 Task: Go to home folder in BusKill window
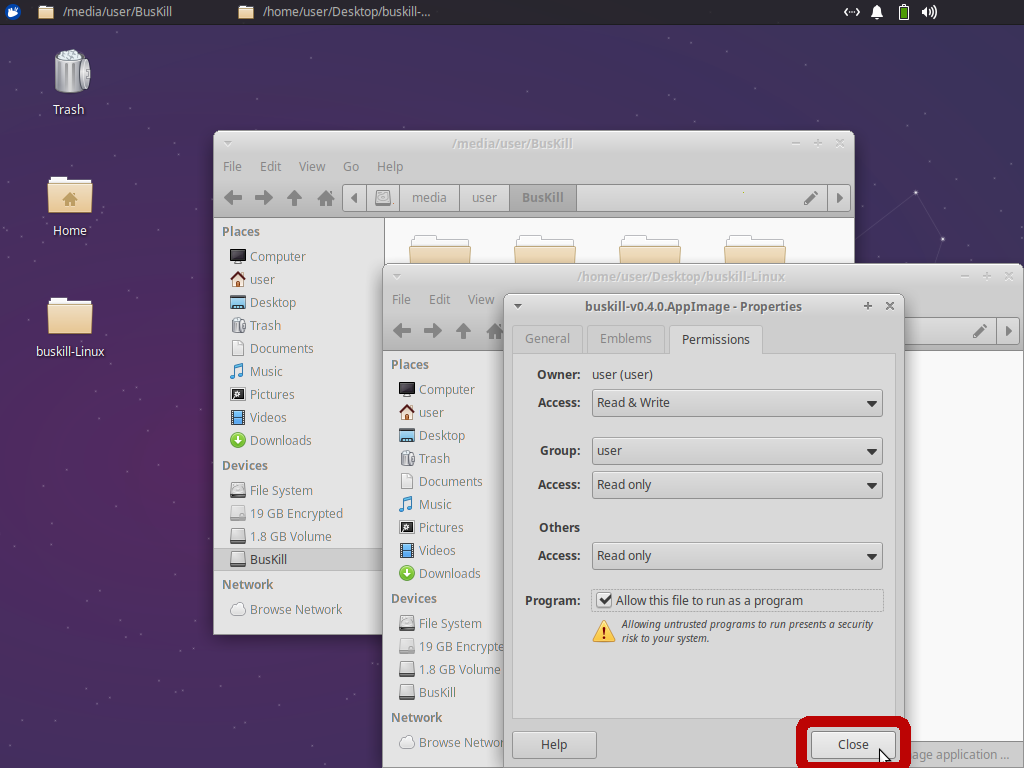tap(325, 197)
